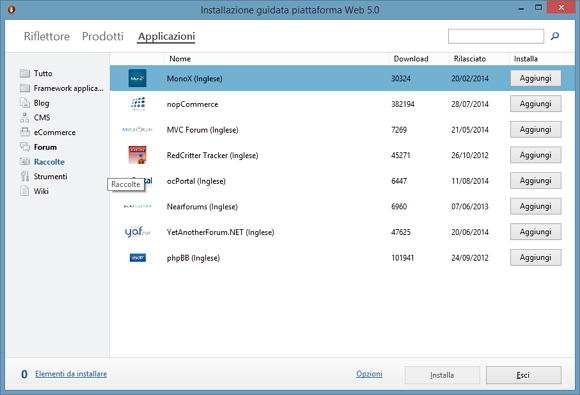
Task: Click download count 382194
Action: (403, 104)
